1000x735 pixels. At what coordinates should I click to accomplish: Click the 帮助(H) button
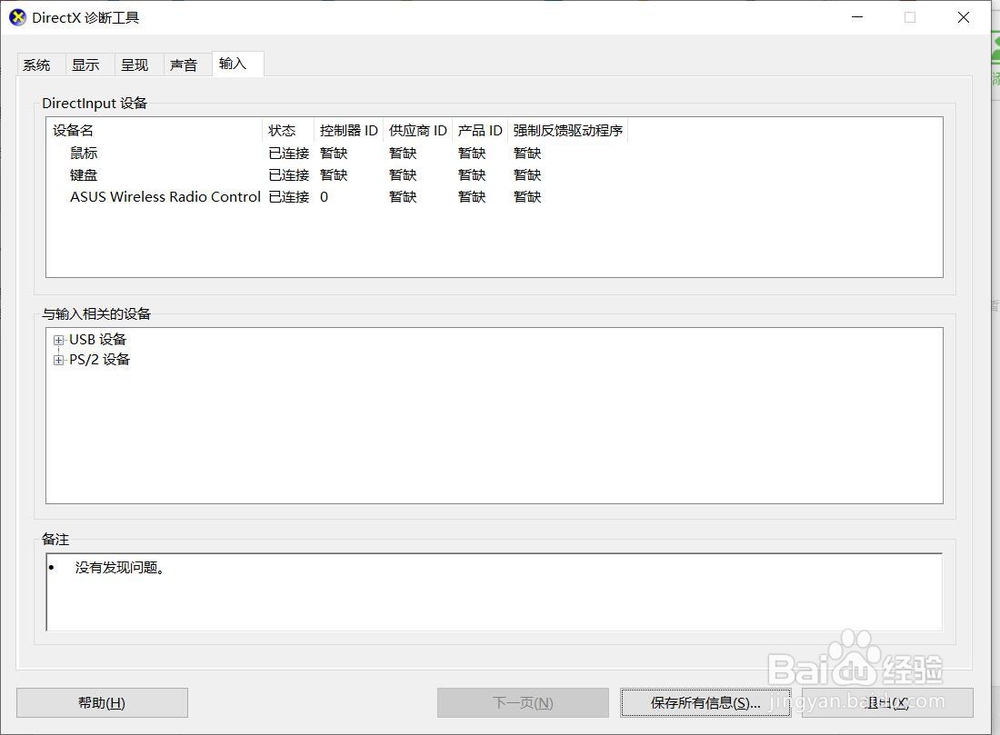click(x=102, y=702)
